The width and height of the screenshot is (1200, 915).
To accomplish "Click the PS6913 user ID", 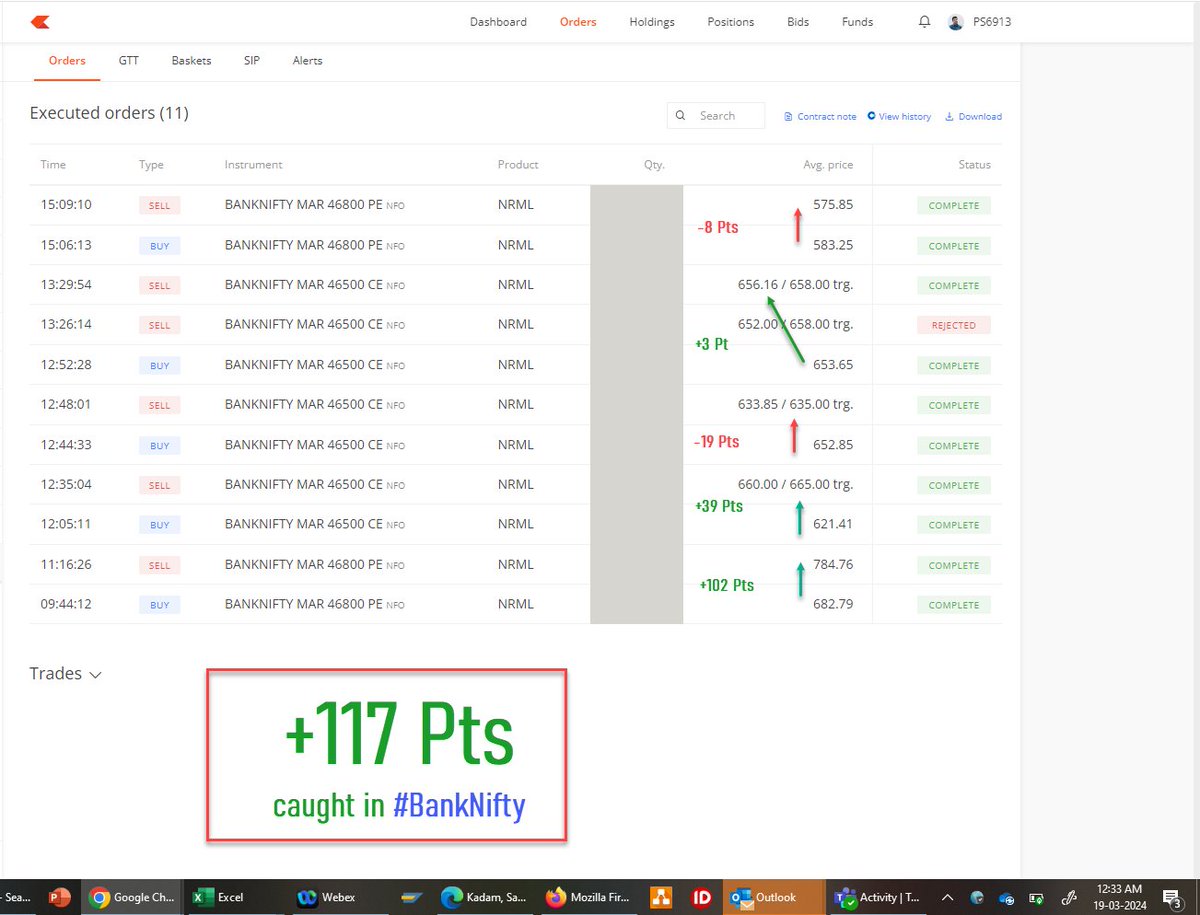I will 992,22.
